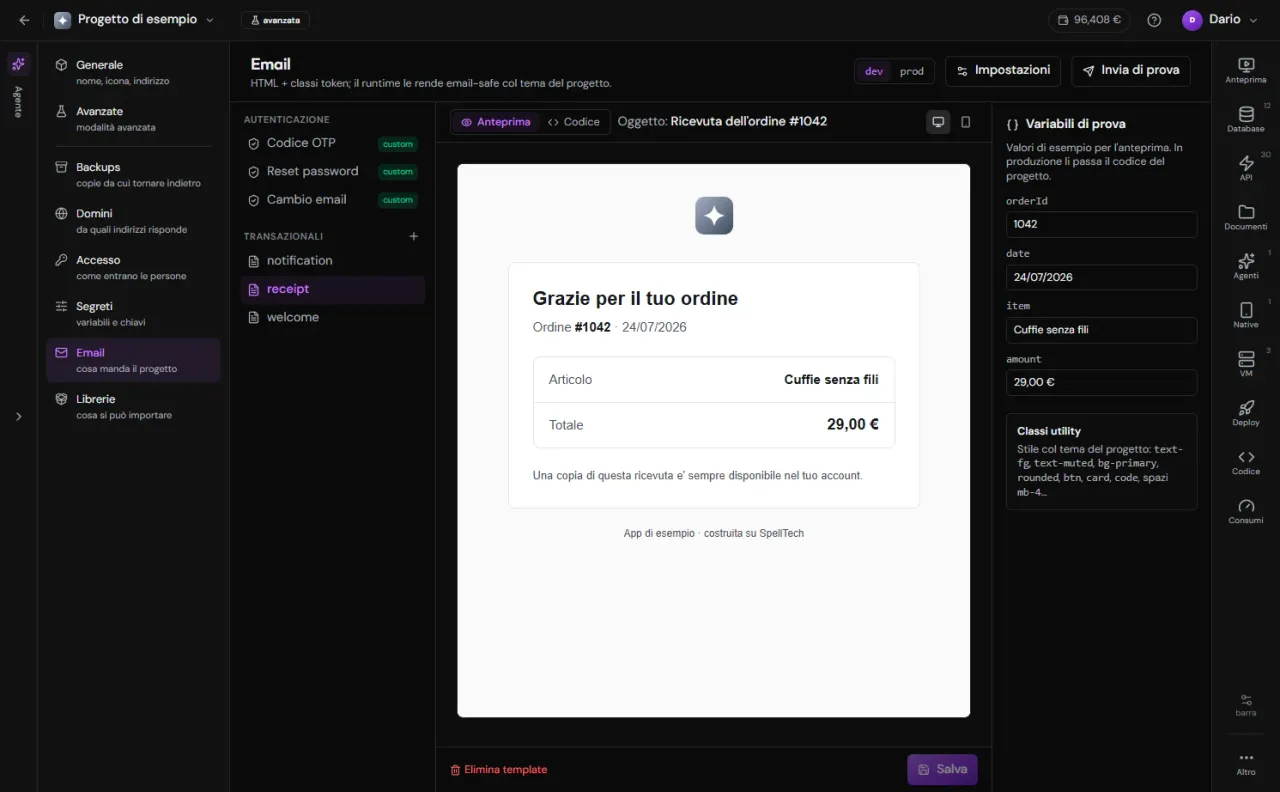Open the Agente sparkle icon in left rail
1280x792 pixels.
[18, 64]
